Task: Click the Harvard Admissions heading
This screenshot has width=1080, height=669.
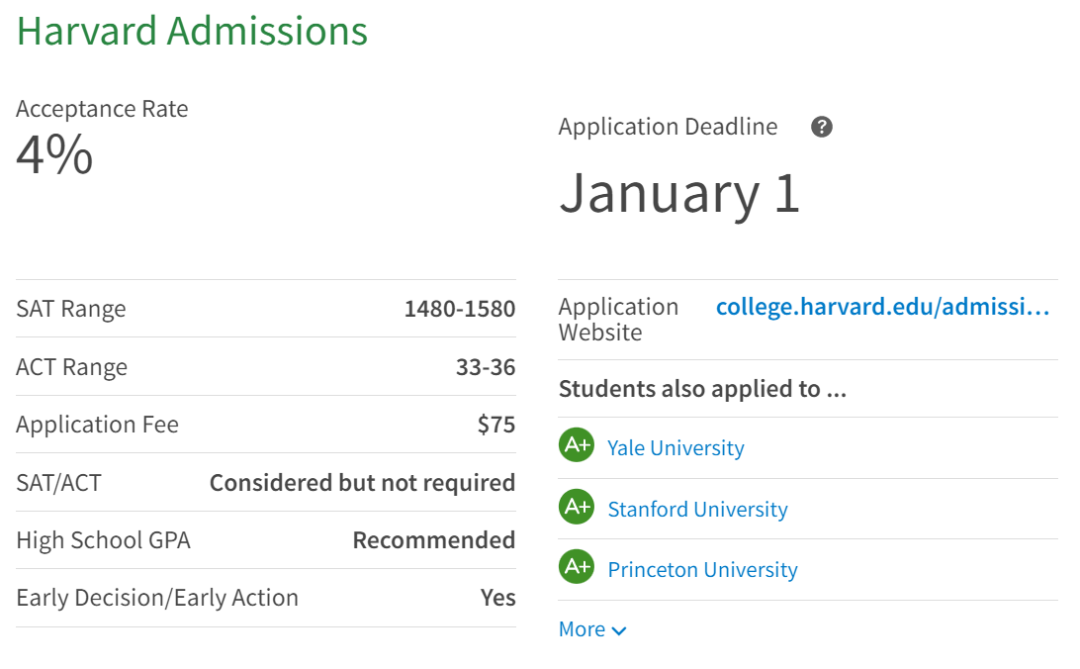Action: pyautogui.click(x=192, y=31)
